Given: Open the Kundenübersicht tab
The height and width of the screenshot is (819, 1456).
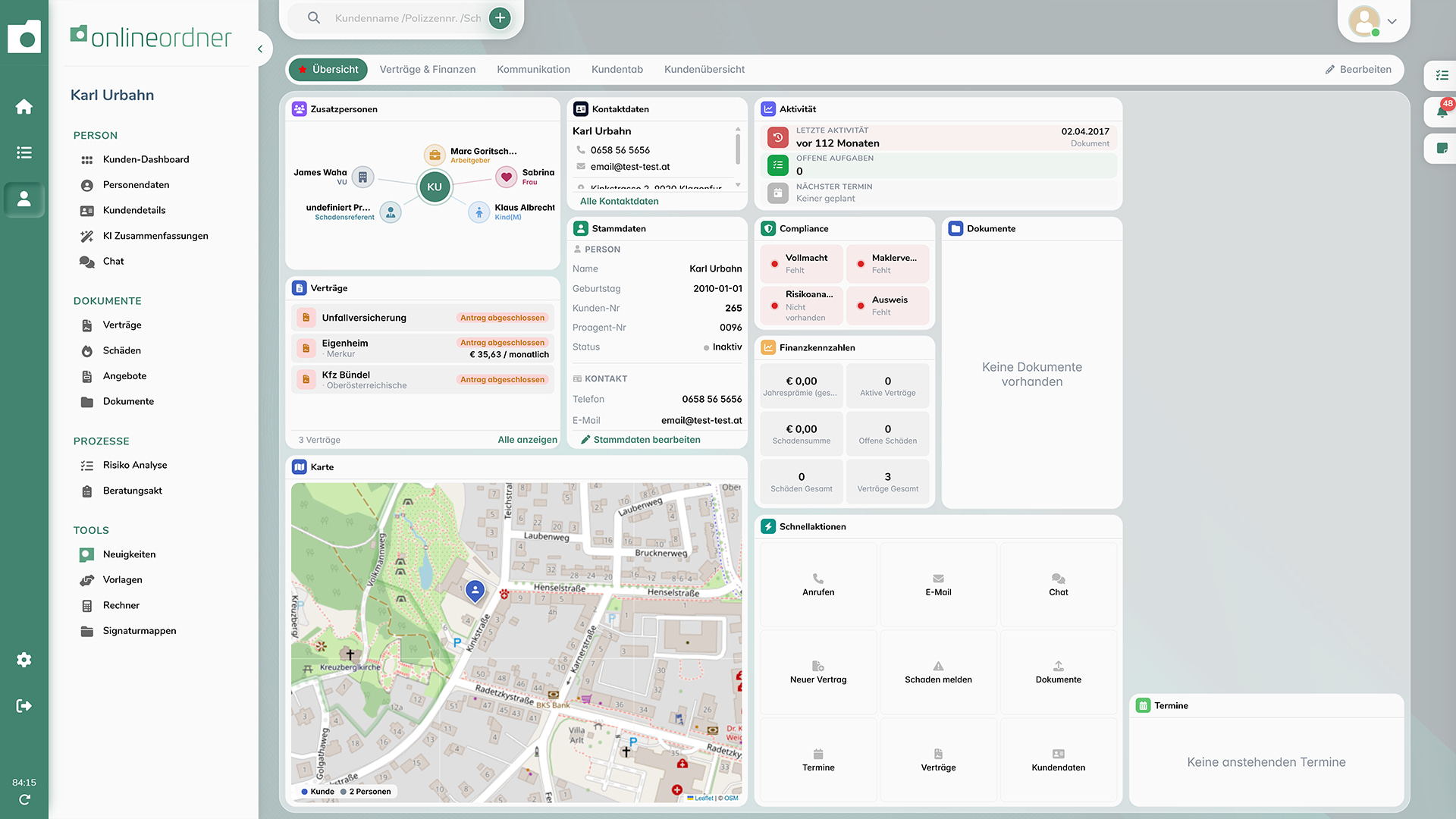Looking at the screenshot, I should [704, 69].
